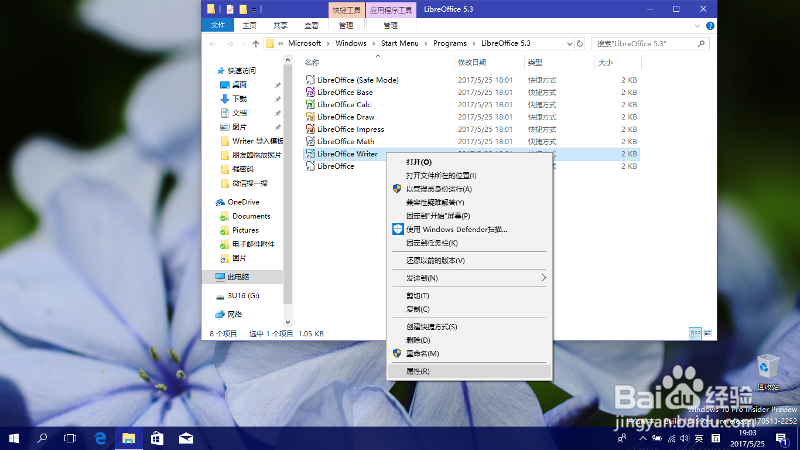Image resolution: width=800 pixels, height=450 pixels.
Task: Select Documents under OneDrive
Action: 251,216
